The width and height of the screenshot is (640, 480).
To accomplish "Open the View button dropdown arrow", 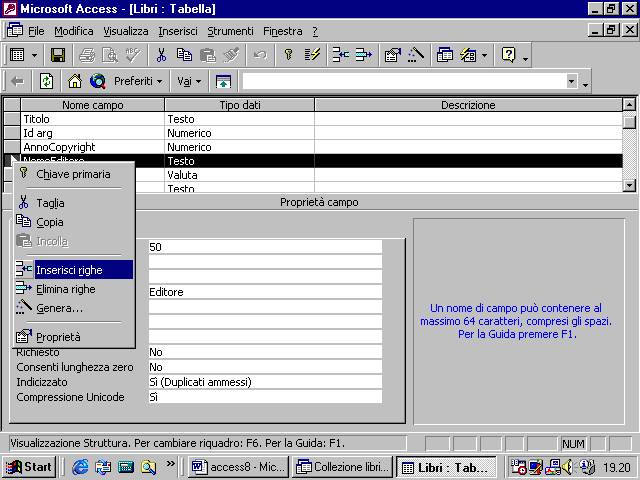I will 35,55.
